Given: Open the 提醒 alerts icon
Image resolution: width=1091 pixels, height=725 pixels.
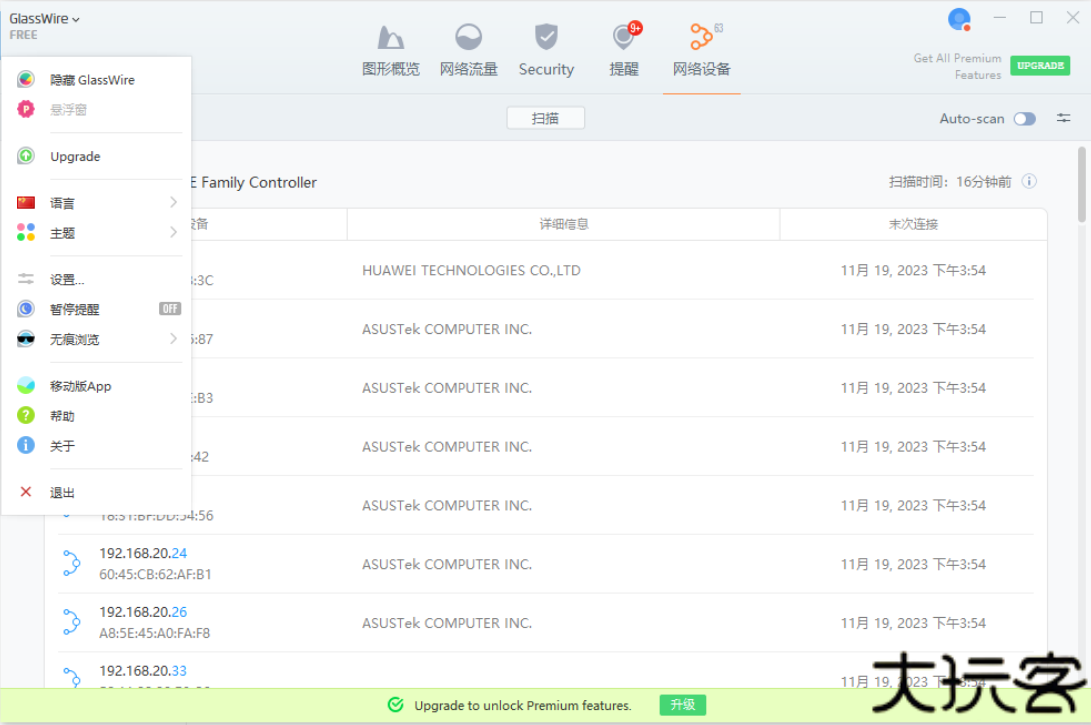Looking at the screenshot, I should coord(623,37).
